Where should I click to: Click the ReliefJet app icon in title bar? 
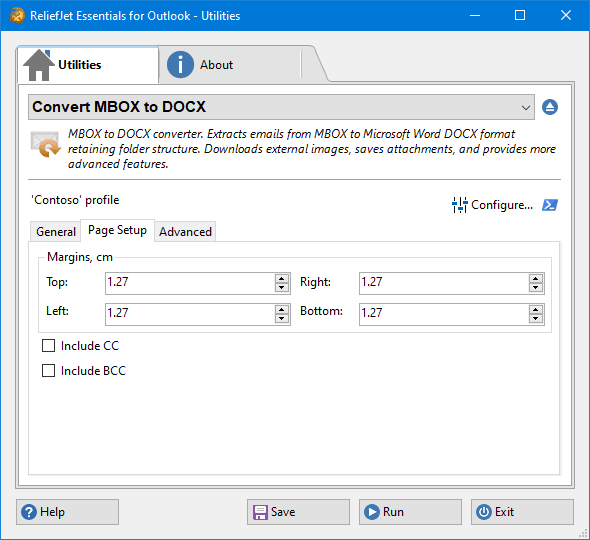pos(17,15)
